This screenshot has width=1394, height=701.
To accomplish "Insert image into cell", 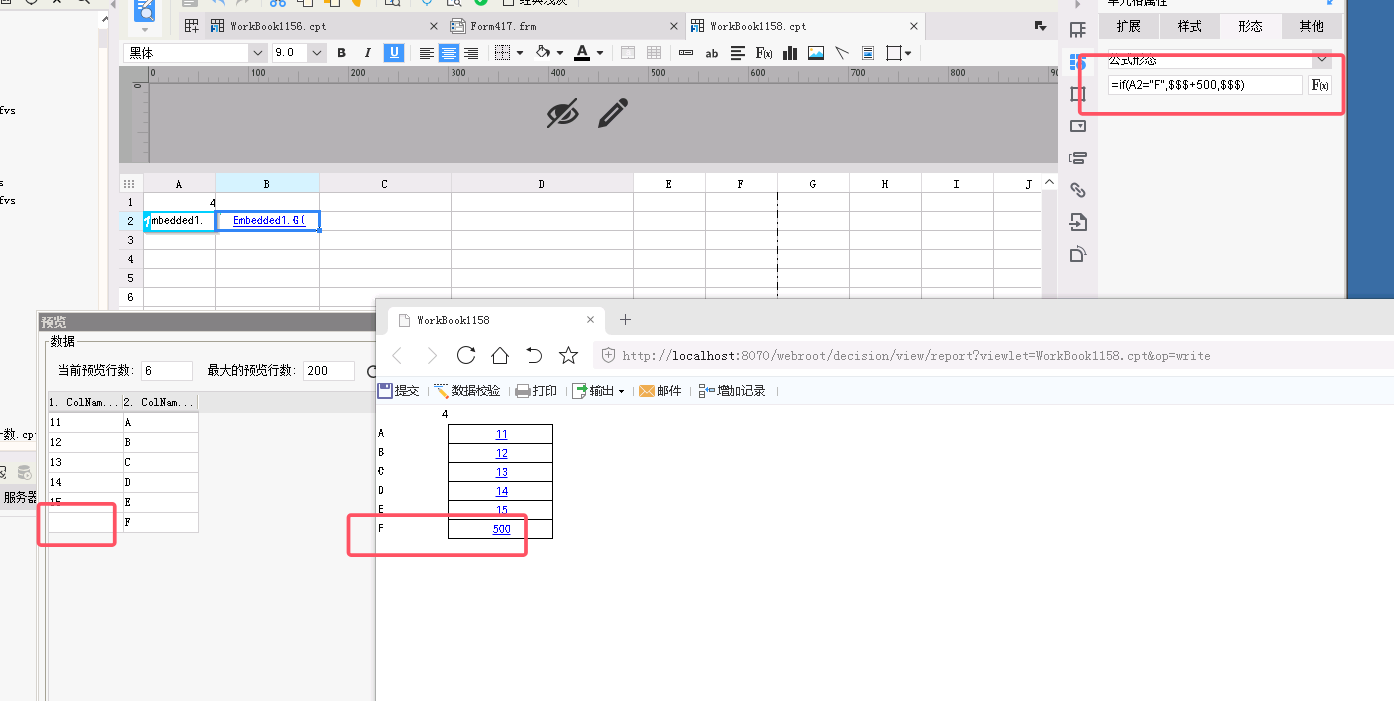I will pyautogui.click(x=816, y=53).
